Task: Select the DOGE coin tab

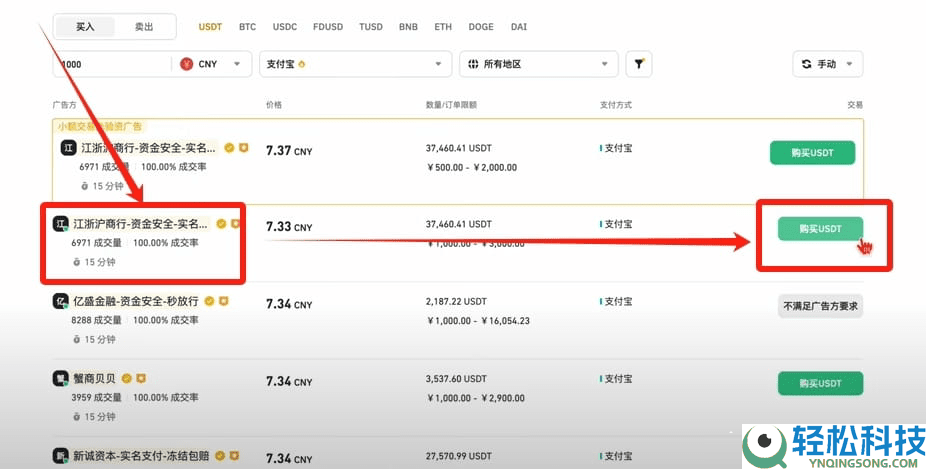Action: click(481, 27)
